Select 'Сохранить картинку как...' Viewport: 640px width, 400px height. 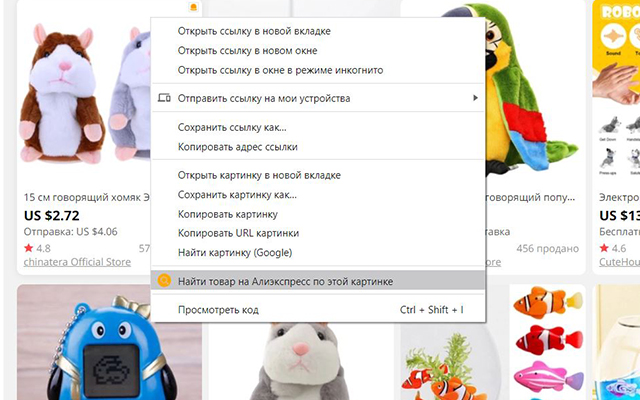(318, 195)
